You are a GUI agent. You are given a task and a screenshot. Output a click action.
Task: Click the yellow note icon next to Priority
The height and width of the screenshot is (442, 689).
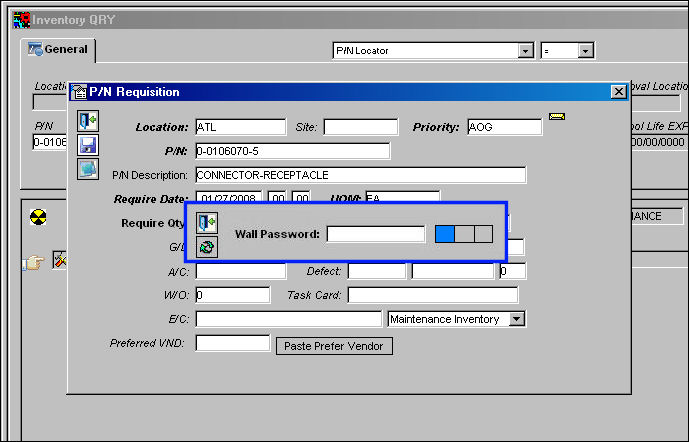[557, 116]
